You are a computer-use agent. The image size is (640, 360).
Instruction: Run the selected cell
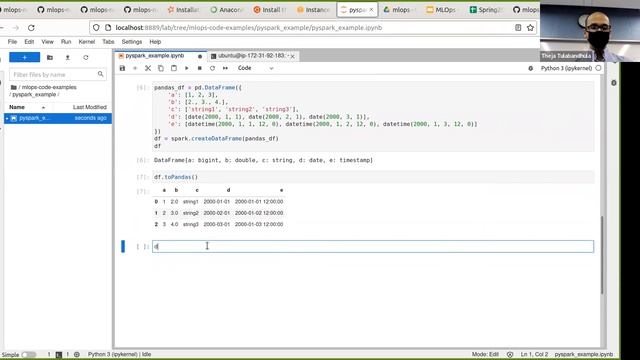tap(187, 68)
